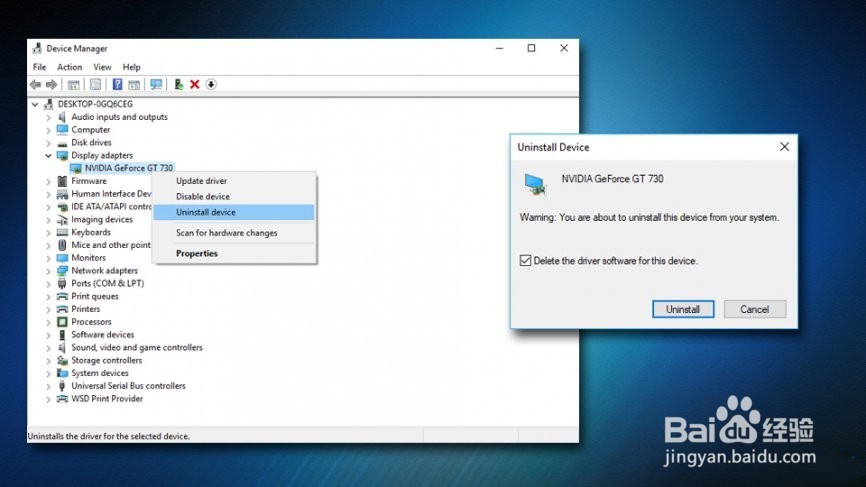This screenshot has width=866, height=487.
Task: Click the Firmware chip icon
Action: point(62,181)
